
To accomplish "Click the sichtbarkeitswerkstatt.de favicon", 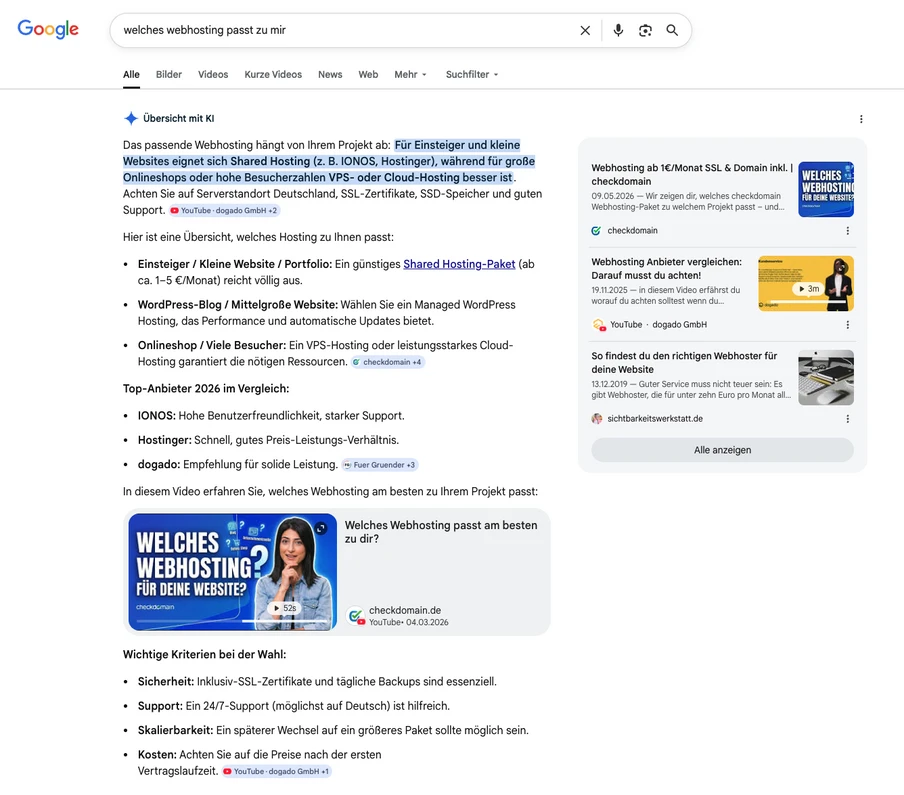I will click(x=597, y=419).
